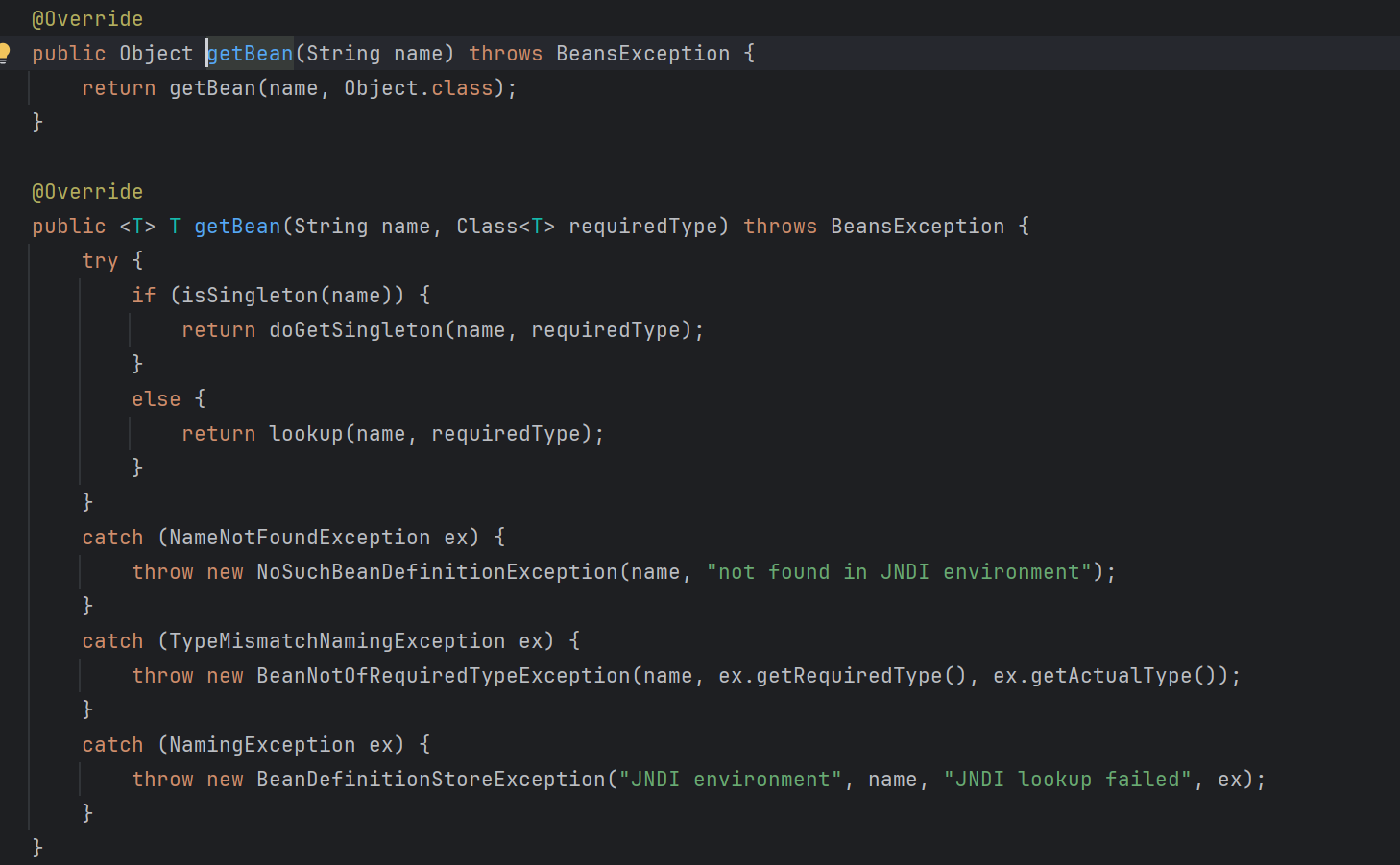The width and height of the screenshot is (1400, 865).
Task: Click the Object.class argument in return statement
Action: [x=418, y=88]
